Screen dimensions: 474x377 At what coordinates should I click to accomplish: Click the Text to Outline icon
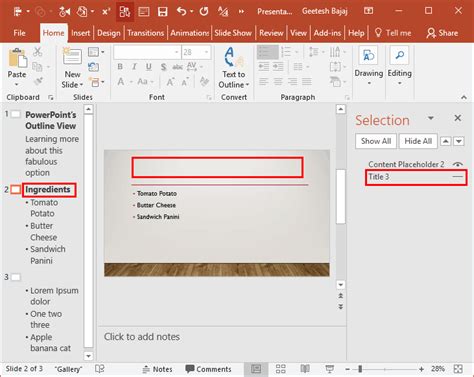click(233, 57)
